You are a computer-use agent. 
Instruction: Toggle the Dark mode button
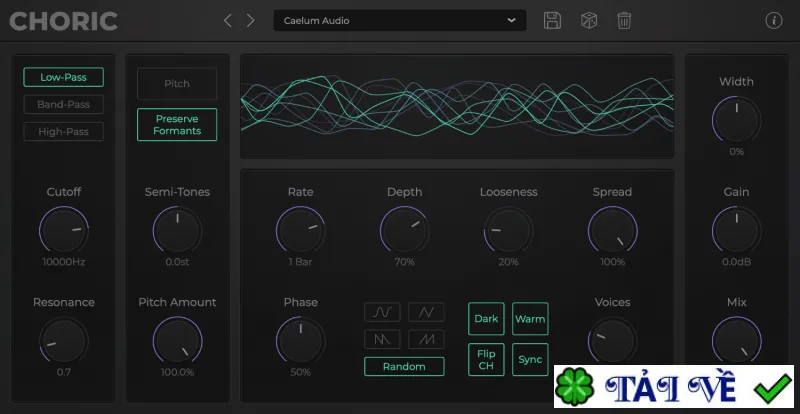pyautogui.click(x=486, y=319)
